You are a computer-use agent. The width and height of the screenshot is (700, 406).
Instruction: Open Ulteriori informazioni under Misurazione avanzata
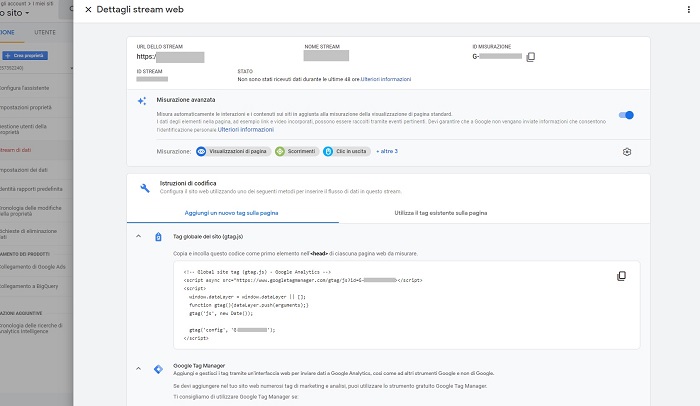pyautogui.click(x=246, y=130)
